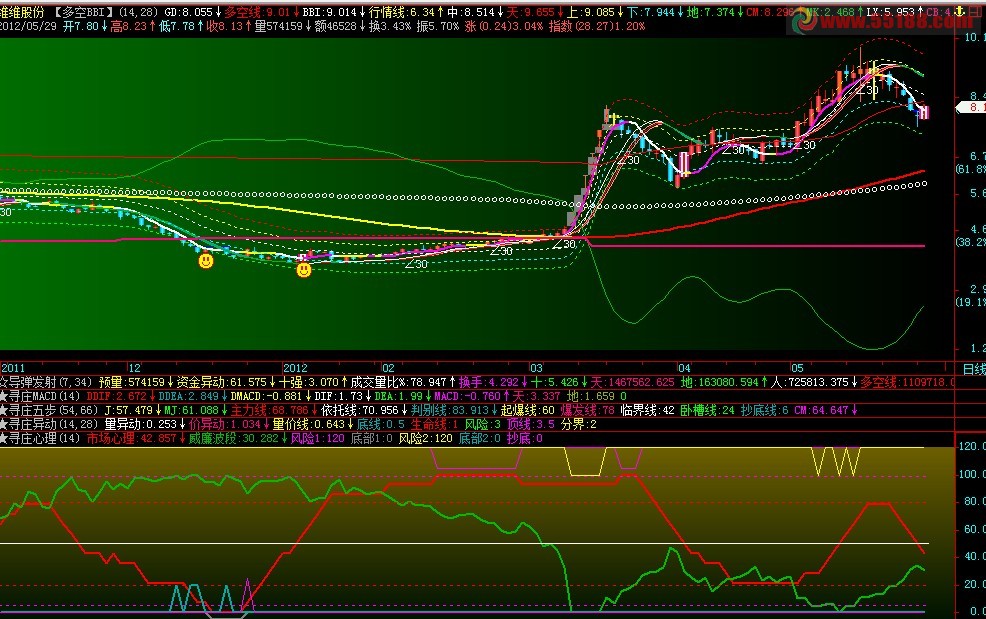
Task: Click the star icon beside 寻庄心理
Action: 3,438
